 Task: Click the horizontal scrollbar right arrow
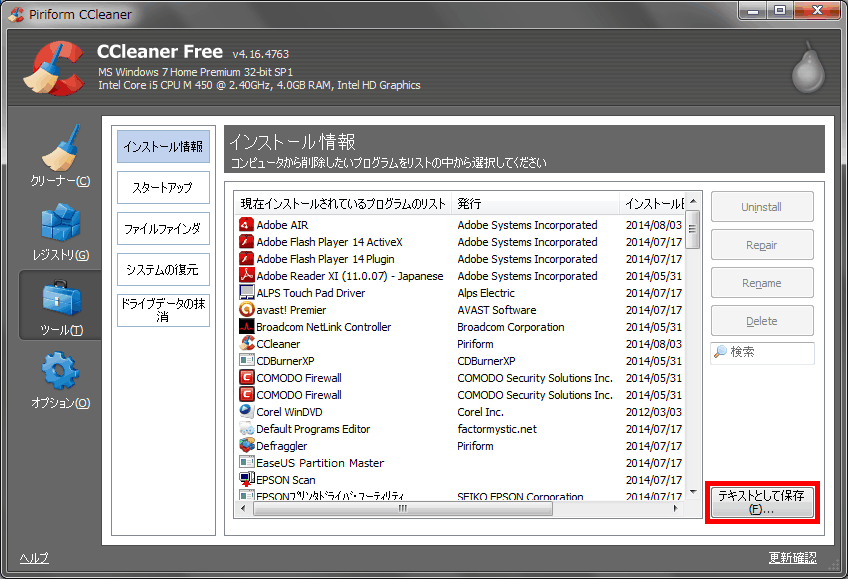click(675, 508)
